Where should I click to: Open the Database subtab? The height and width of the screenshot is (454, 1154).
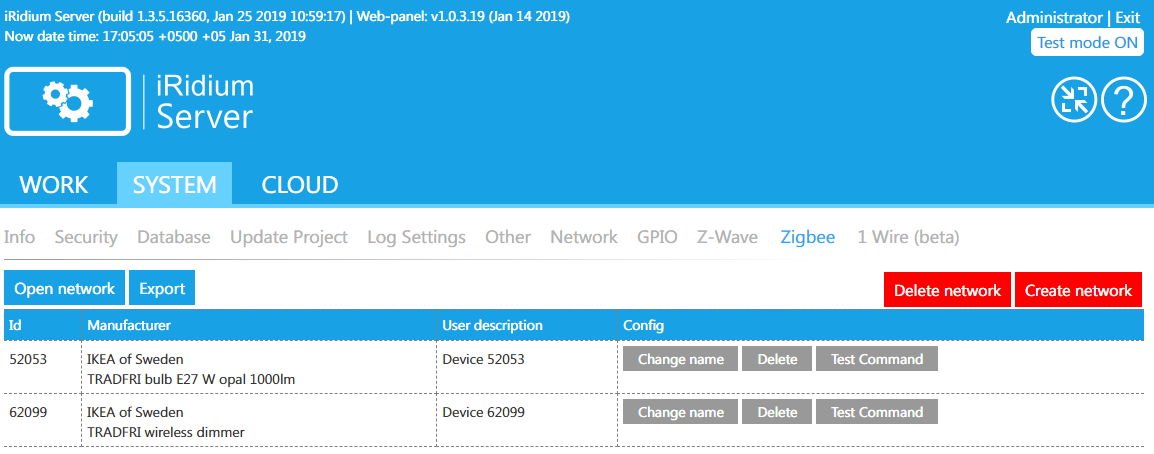pos(174,237)
